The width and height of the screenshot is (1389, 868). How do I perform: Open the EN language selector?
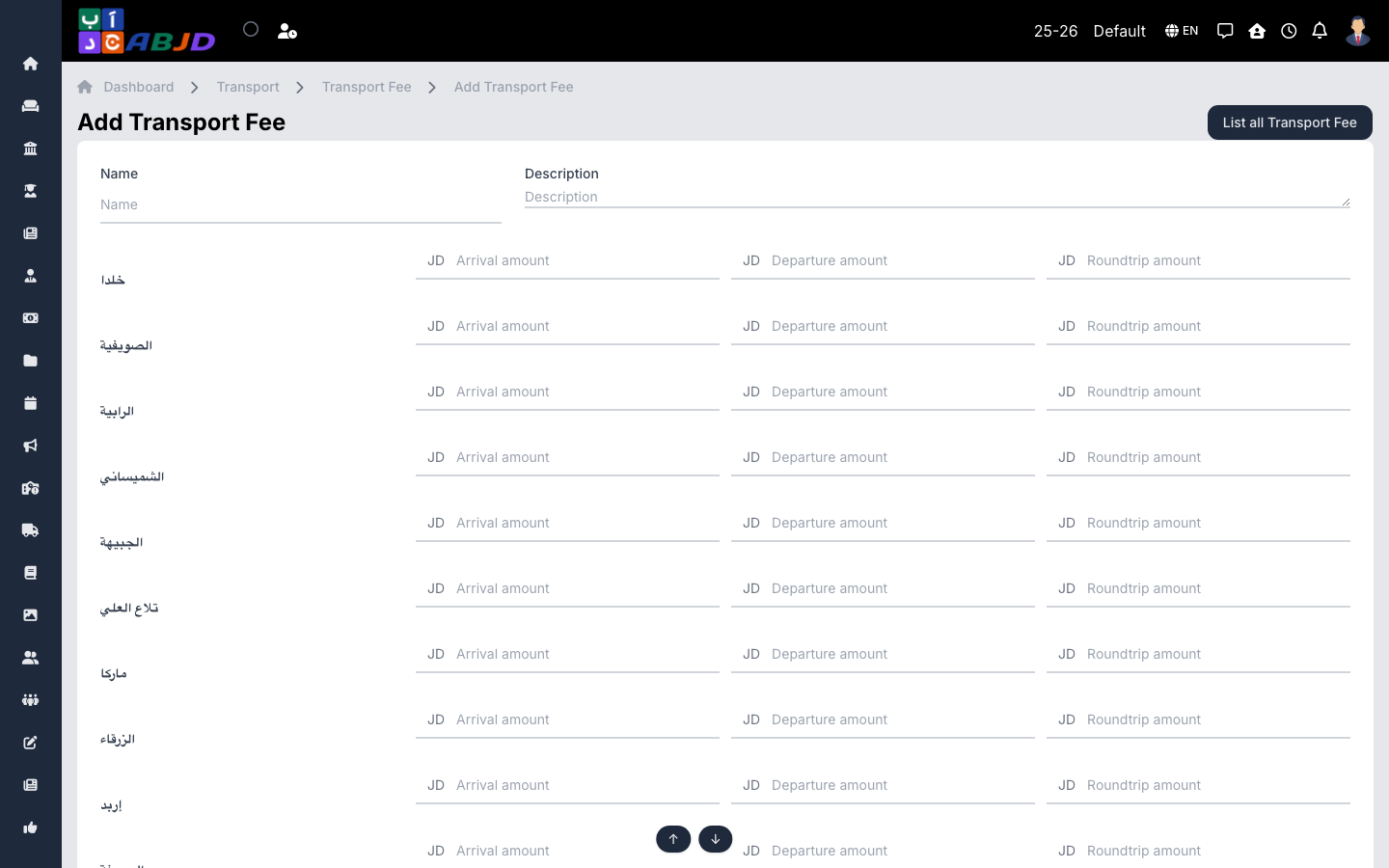click(x=1182, y=31)
